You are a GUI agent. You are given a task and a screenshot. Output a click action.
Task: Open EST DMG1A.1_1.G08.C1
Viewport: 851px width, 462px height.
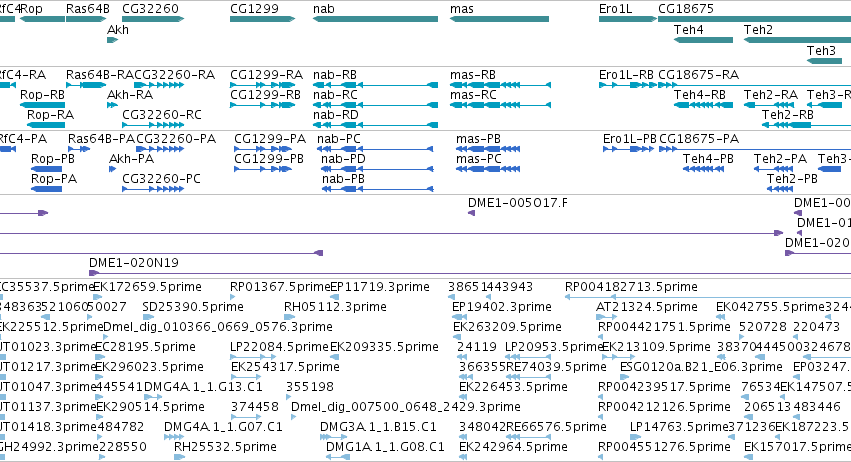(x=338, y=458)
